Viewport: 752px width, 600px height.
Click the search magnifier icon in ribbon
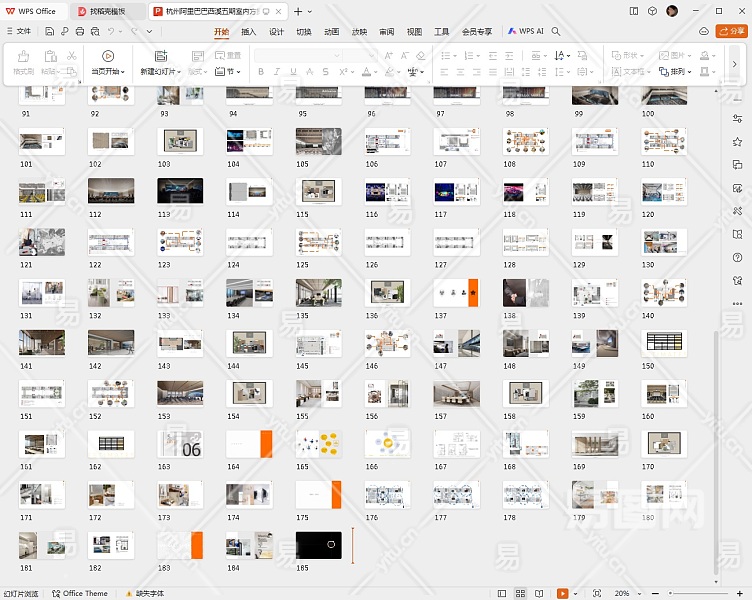coord(557,31)
